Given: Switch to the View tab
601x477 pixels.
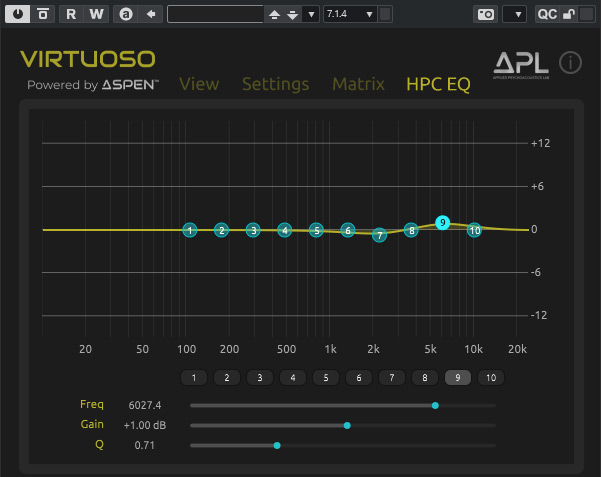Looking at the screenshot, I should [199, 84].
